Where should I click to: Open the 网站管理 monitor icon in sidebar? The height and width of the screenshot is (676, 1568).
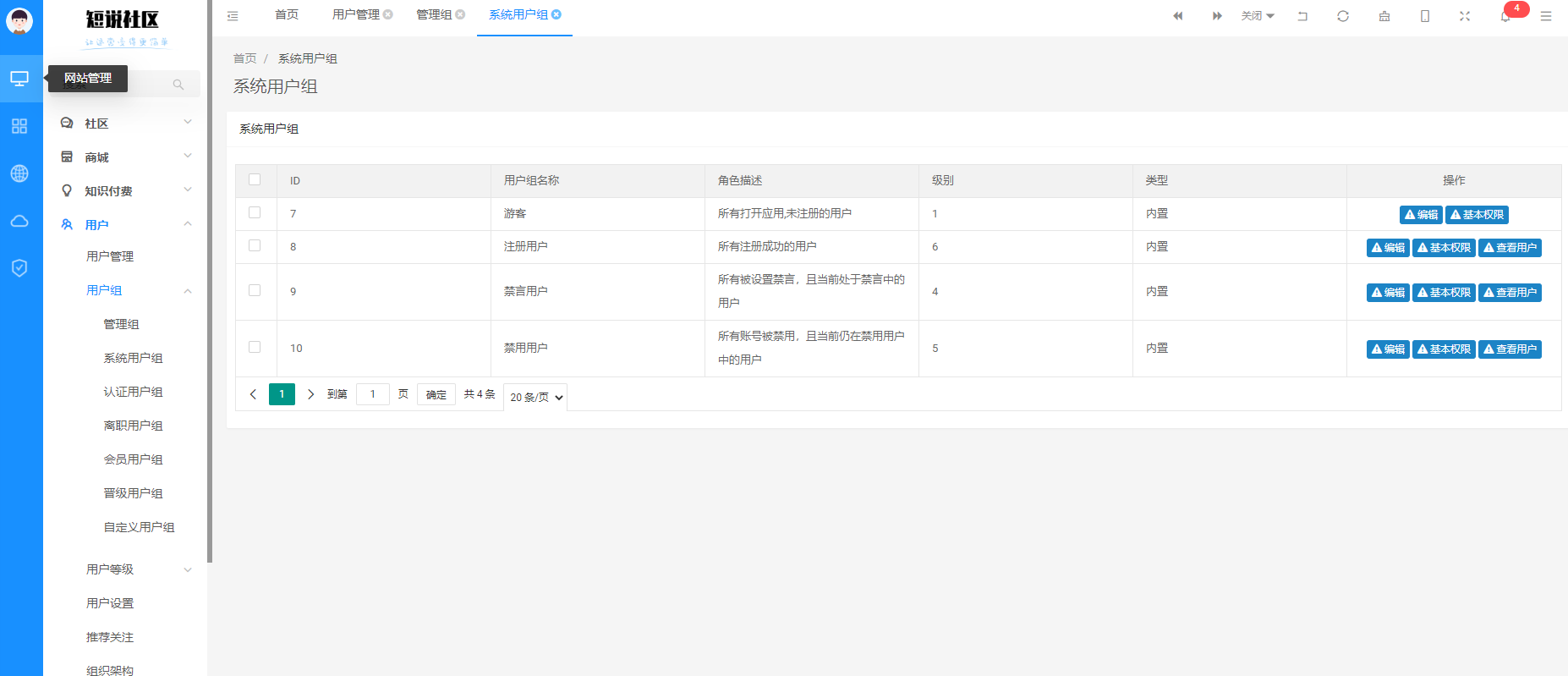pyautogui.click(x=19, y=79)
